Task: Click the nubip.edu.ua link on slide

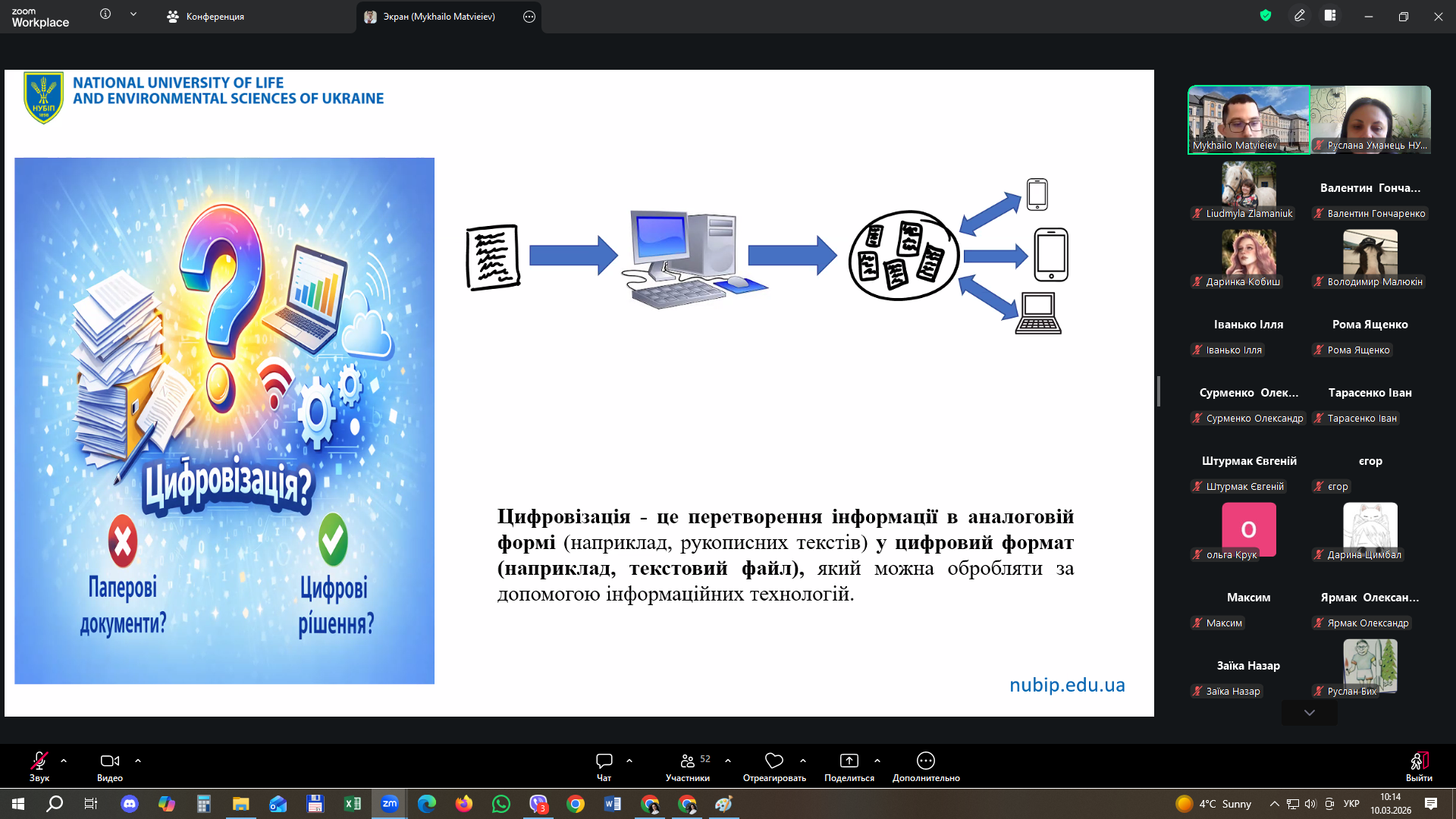Action: coord(1066,685)
